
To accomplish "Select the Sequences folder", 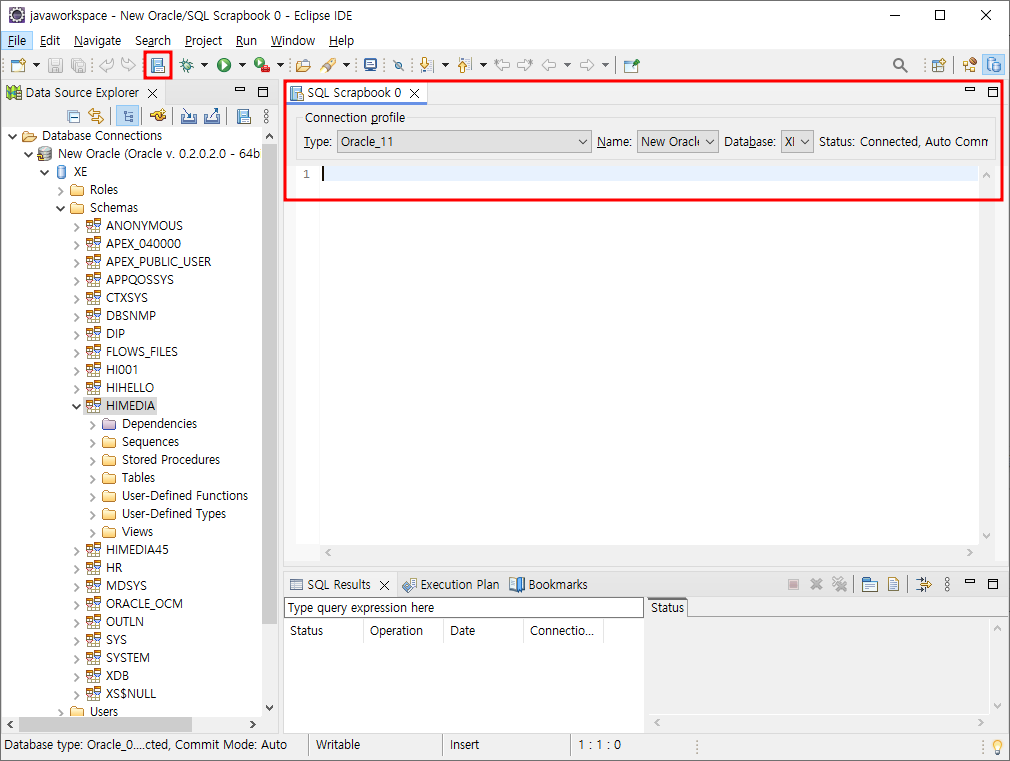I will tap(150, 441).
